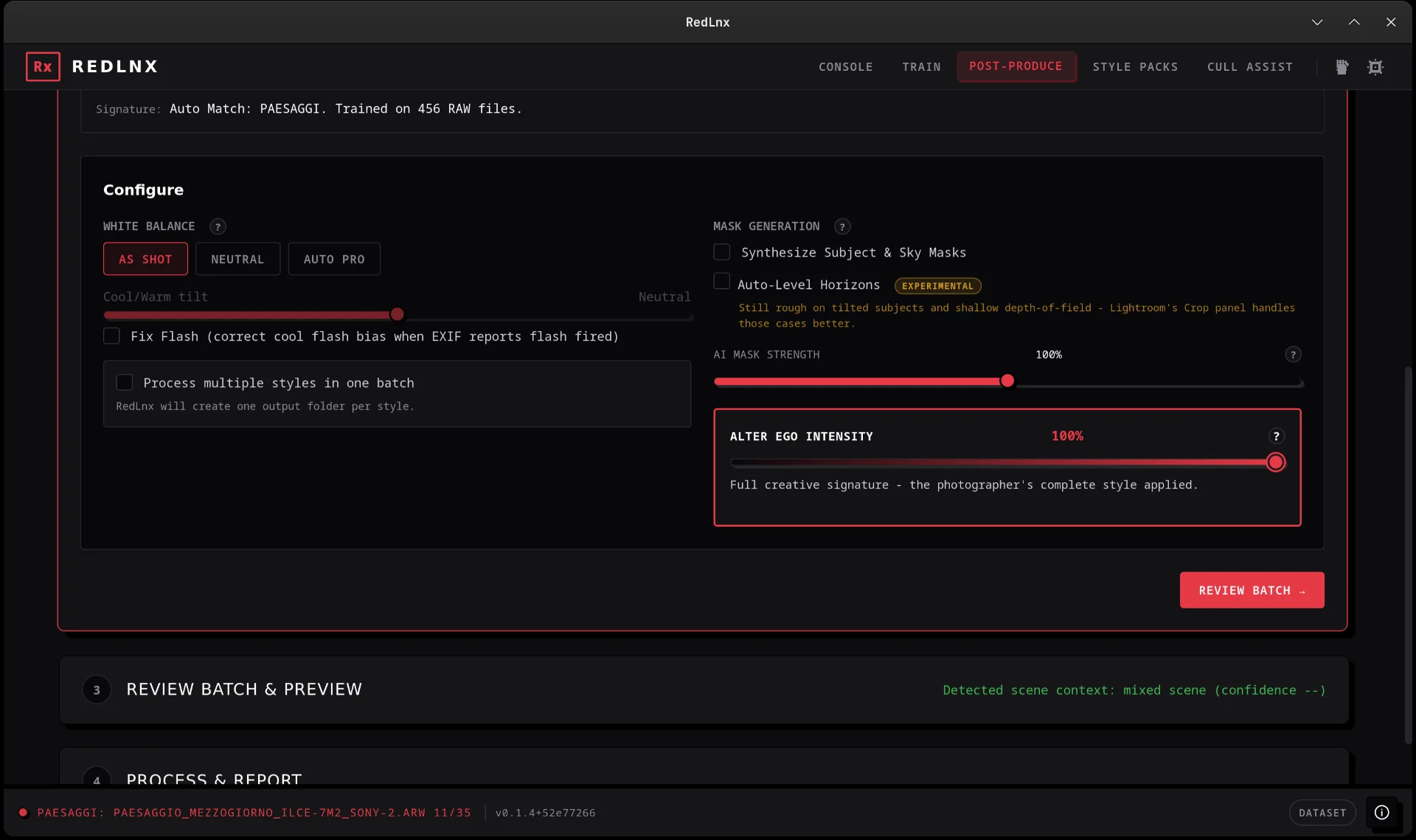Expand the Process & Report section
This screenshot has height=840, width=1416.
coord(704,767)
